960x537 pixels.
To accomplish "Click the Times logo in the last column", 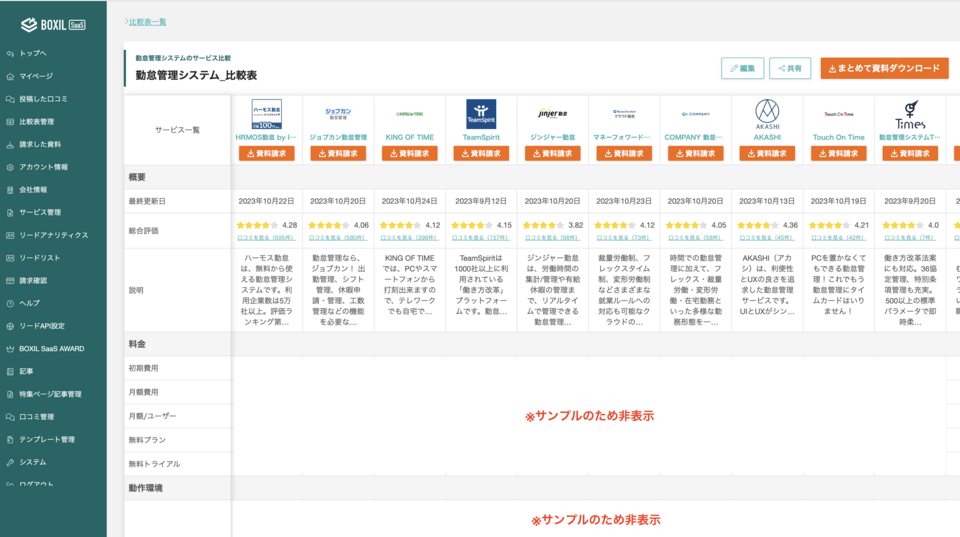I will [909, 114].
